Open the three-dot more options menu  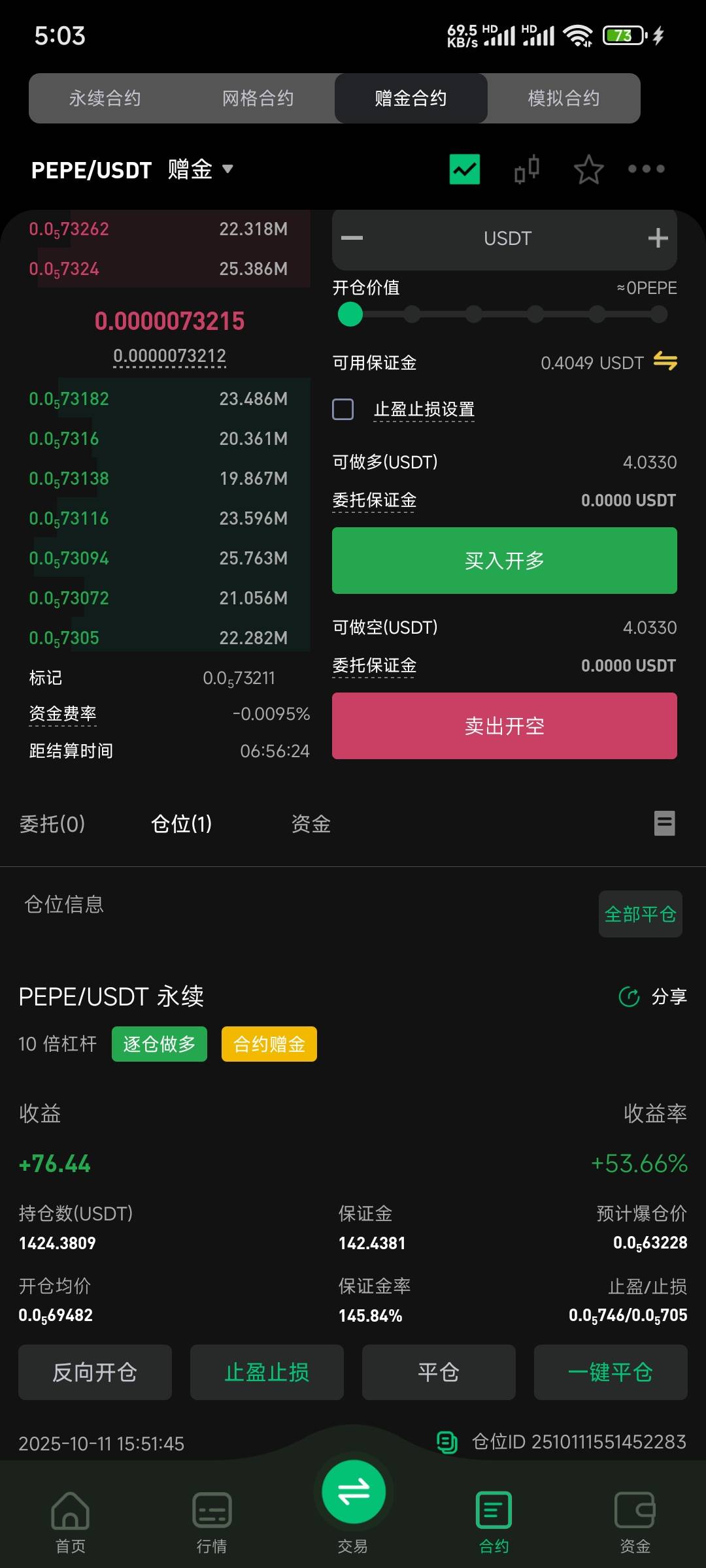[x=646, y=169]
